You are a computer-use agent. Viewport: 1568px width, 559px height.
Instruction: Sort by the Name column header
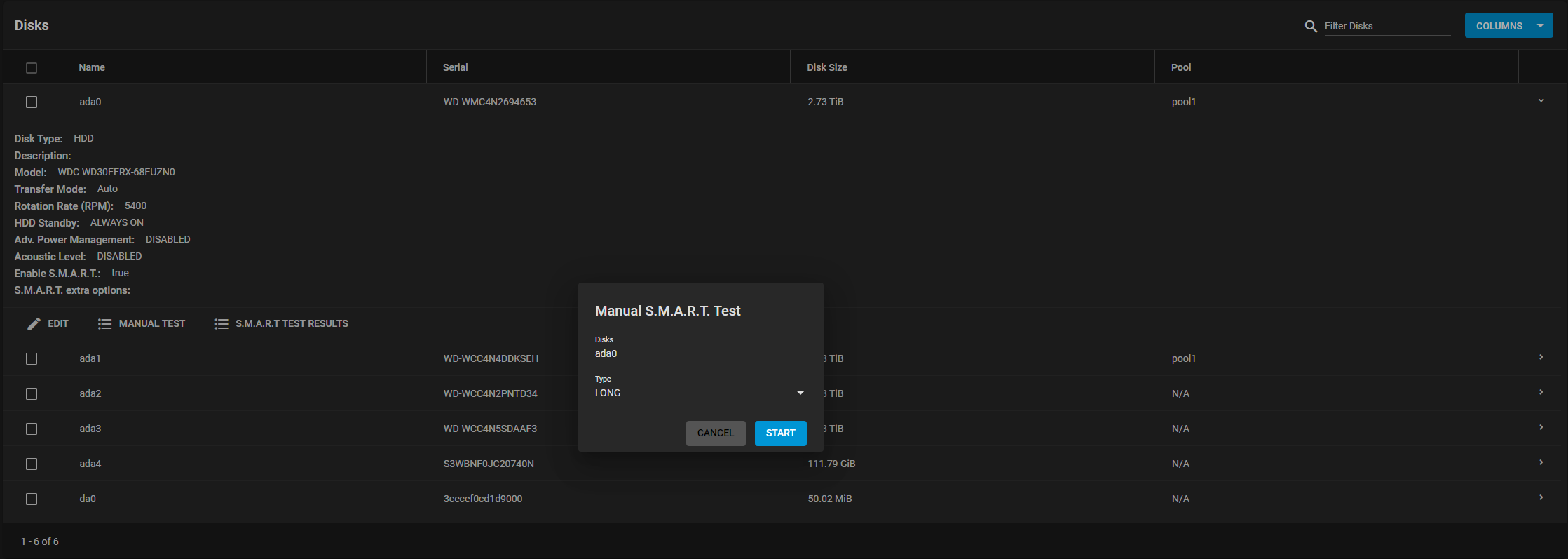[92, 67]
